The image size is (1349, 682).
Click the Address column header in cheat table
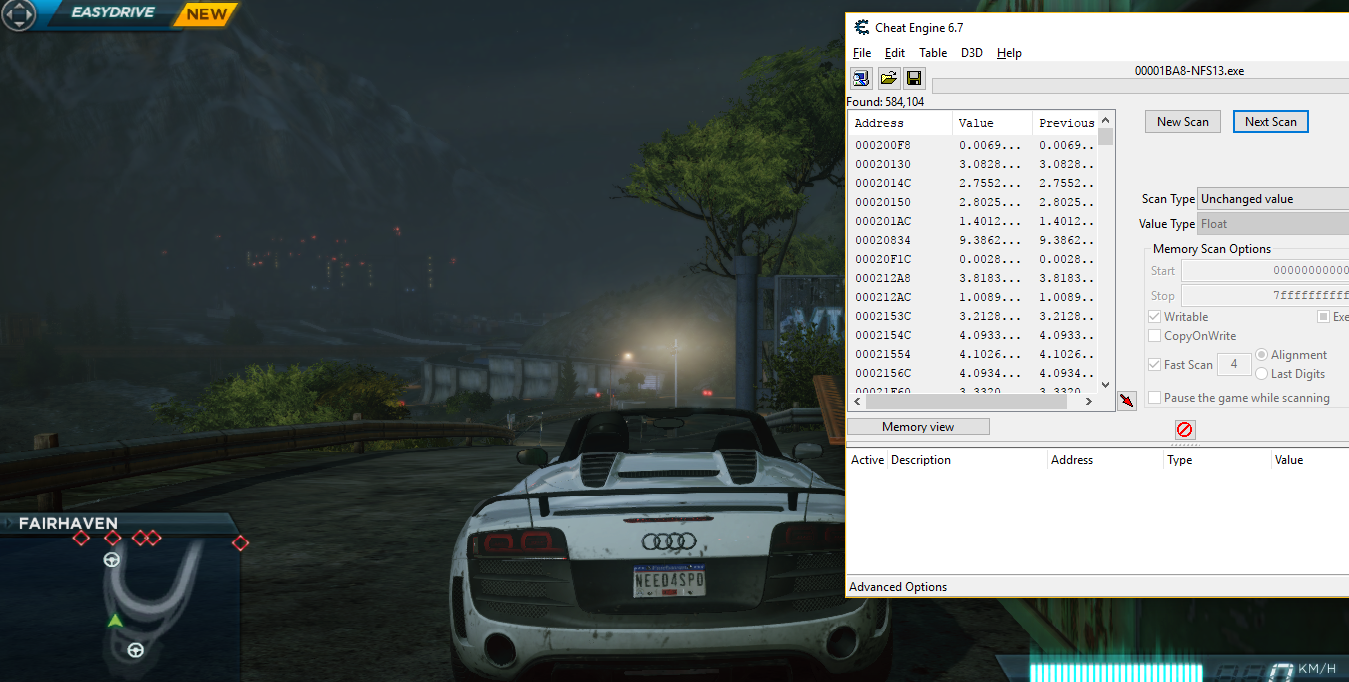click(x=1106, y=460)
